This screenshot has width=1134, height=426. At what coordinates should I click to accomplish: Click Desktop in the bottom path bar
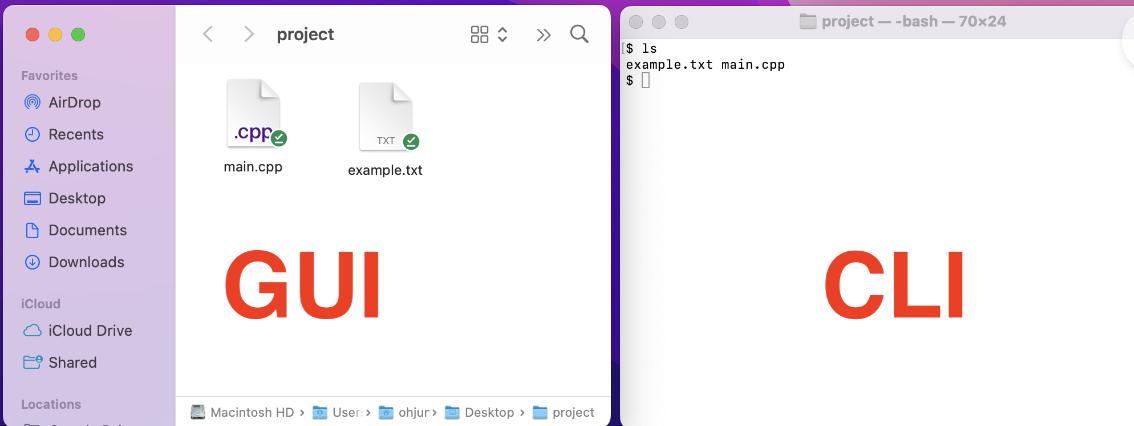pos(480,412)
